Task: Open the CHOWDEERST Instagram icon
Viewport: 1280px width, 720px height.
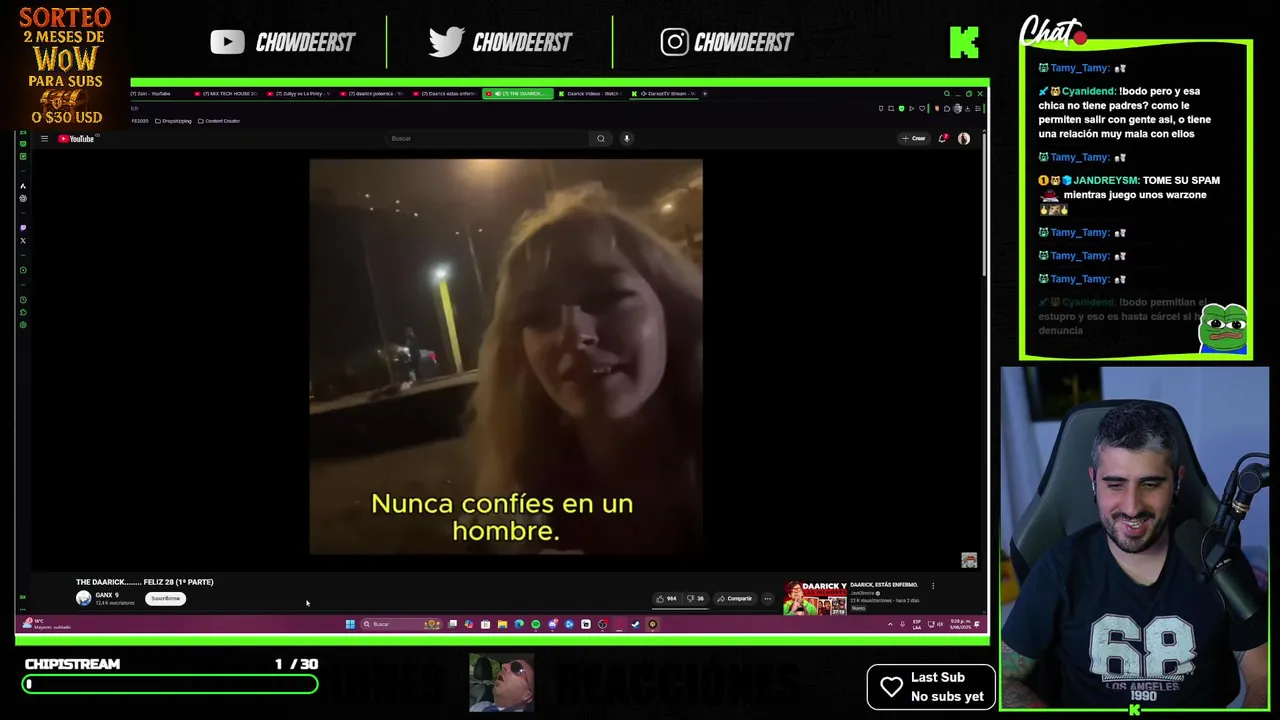Action: click(674, 42)
